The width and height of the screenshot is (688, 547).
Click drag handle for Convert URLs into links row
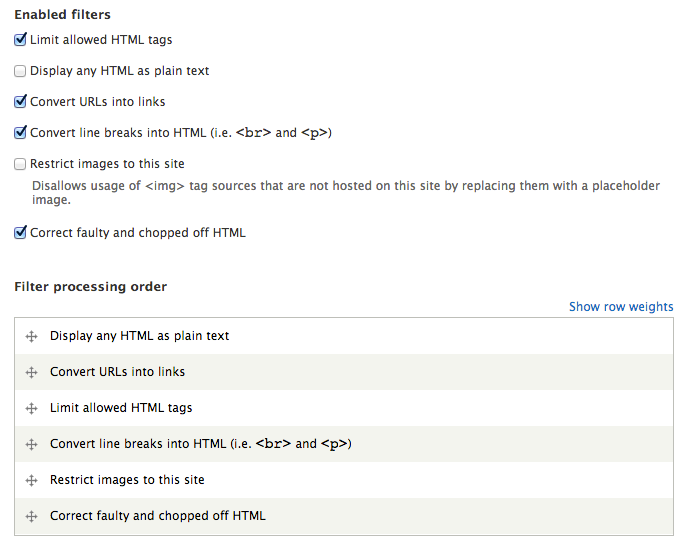click(x=31, y=373)
